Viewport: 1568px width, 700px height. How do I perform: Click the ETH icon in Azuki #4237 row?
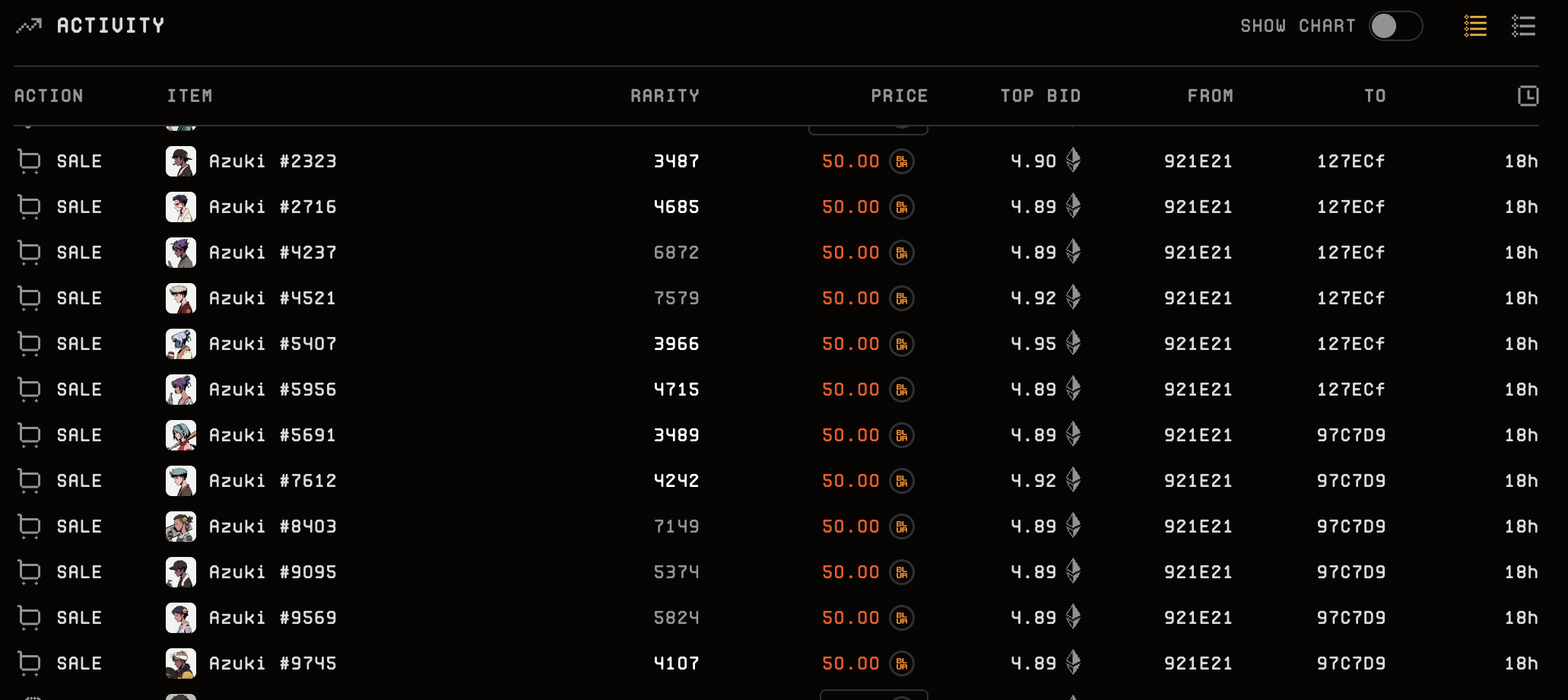(1073, 251)
